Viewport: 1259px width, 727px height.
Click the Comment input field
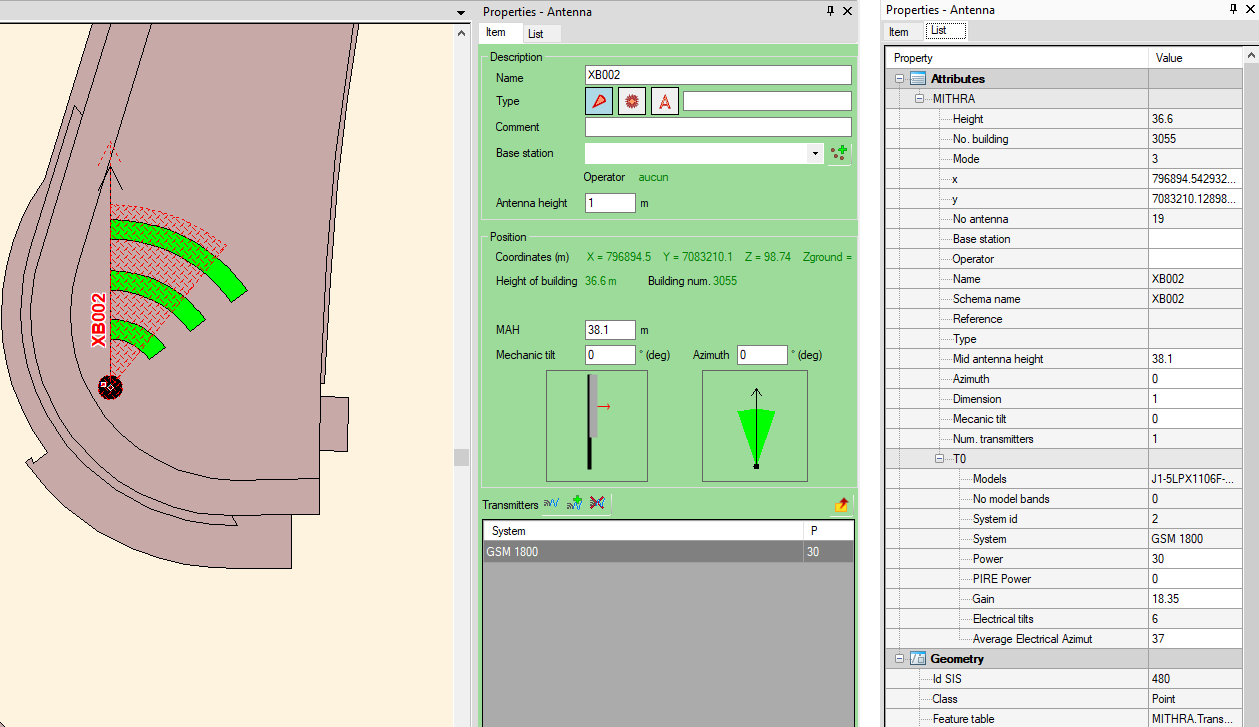point(718,127)
